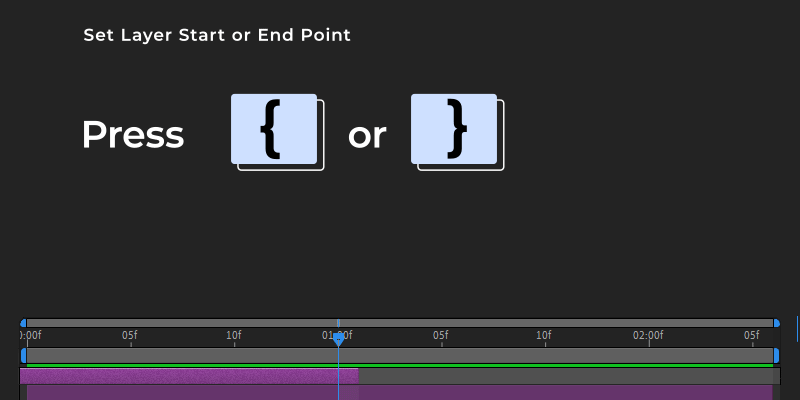Select the work area start handle

pyautogui.click(x=23, y=356)
